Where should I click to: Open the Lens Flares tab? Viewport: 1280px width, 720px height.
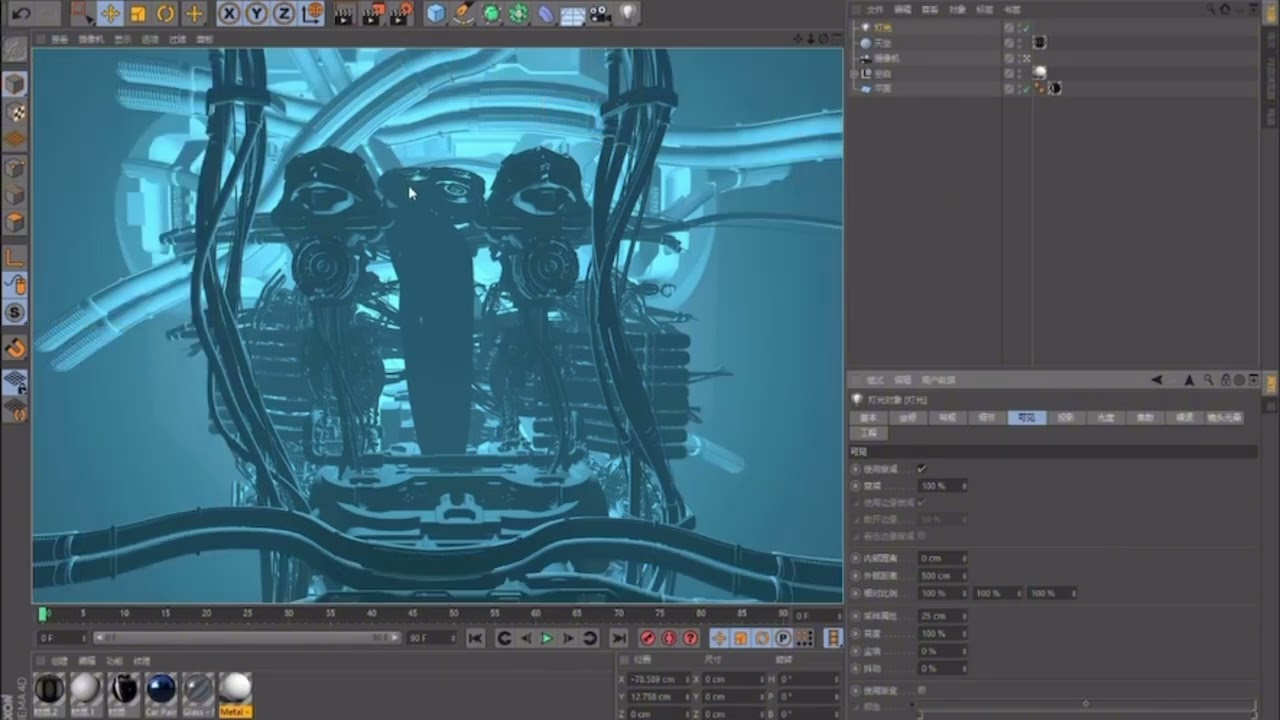click(1224, 417)
